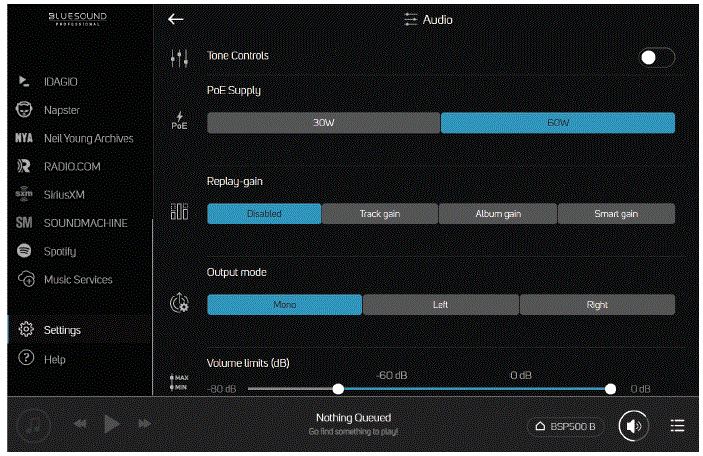Click the Audio header settings icon
The width and height of the screenshot is (703, 456).
point(410,19)
